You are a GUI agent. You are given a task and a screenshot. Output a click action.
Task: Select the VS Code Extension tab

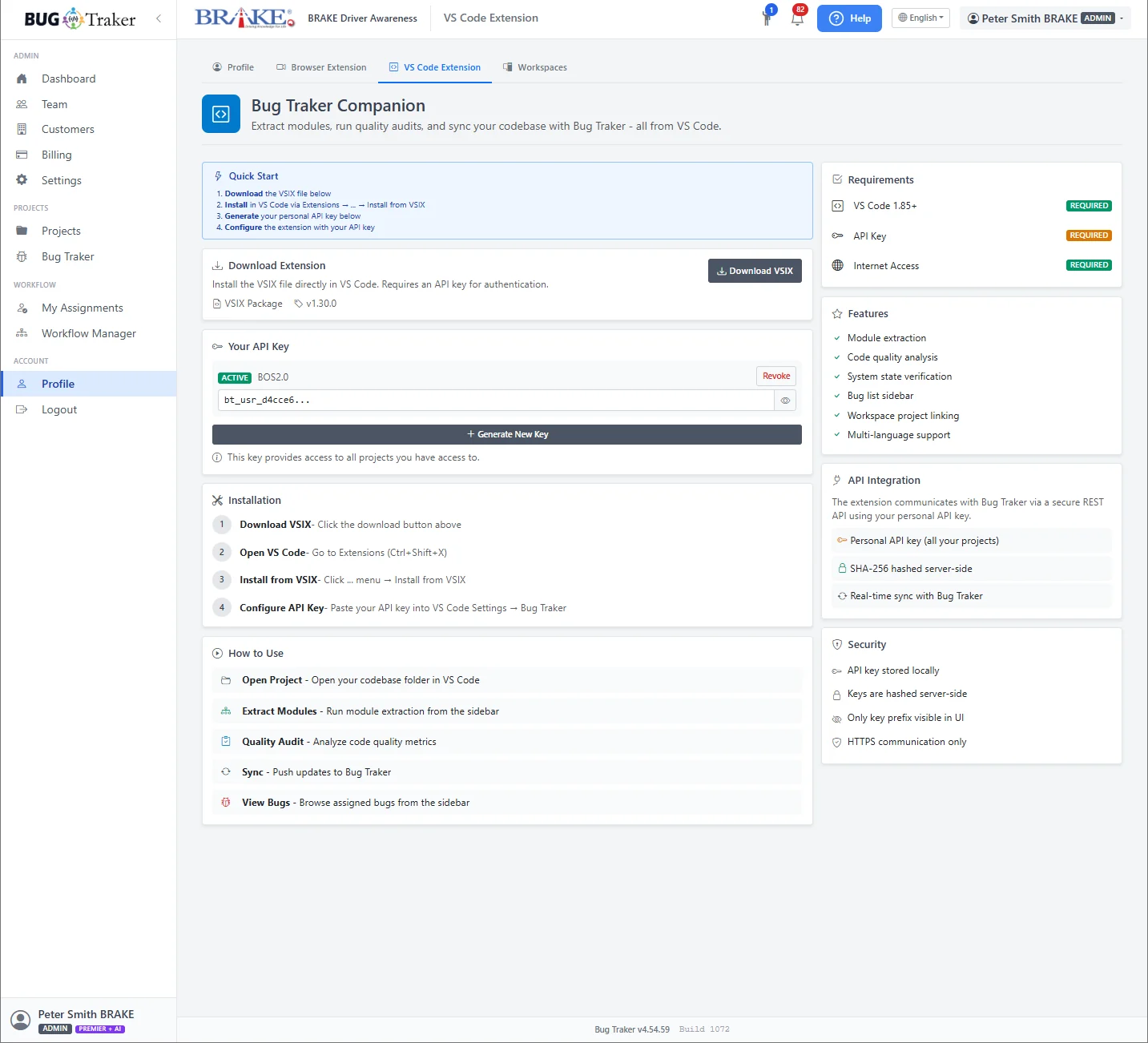pyautogui.click(x=435, y=67)
